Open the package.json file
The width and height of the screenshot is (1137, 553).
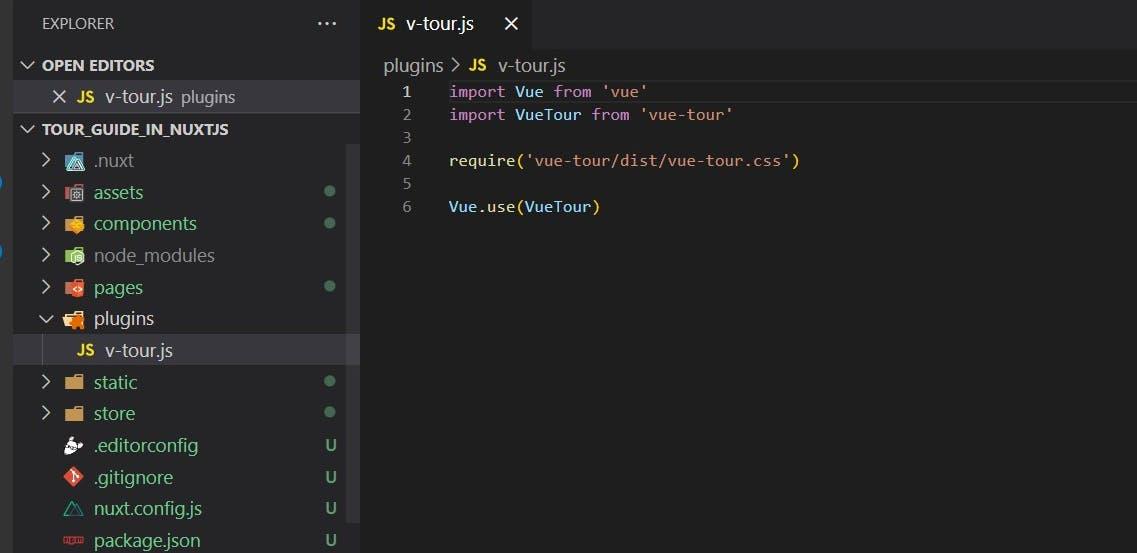[147, 541]
